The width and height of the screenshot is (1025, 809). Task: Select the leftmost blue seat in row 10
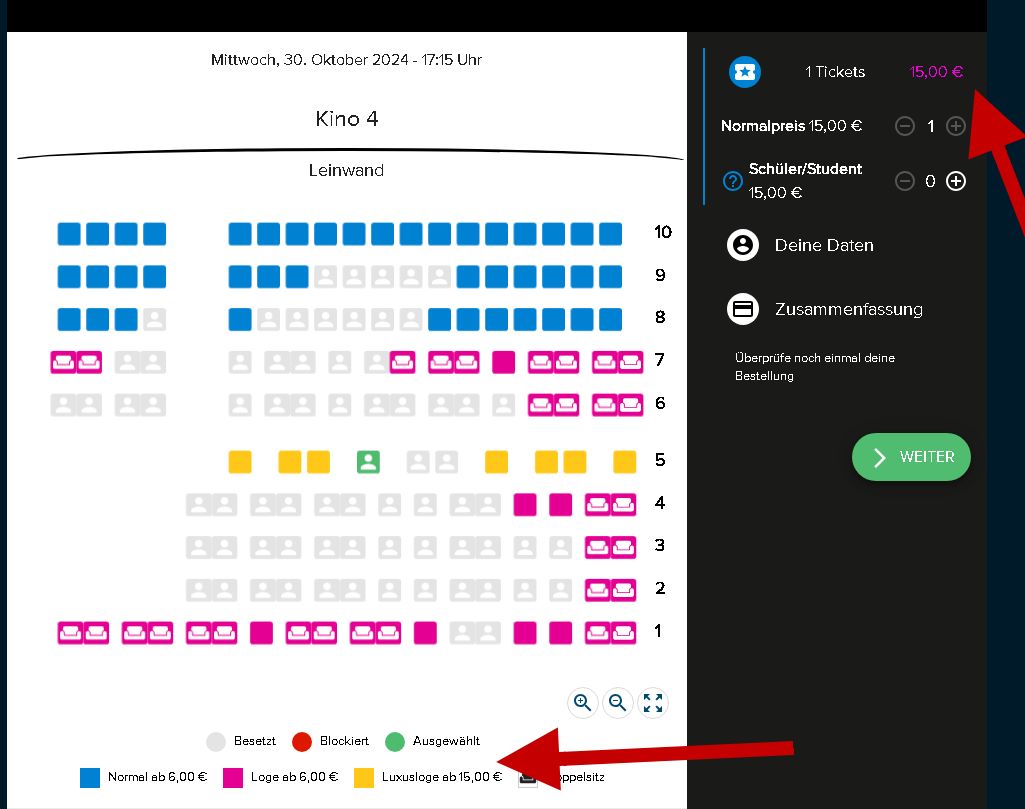(x=69, y=234)
